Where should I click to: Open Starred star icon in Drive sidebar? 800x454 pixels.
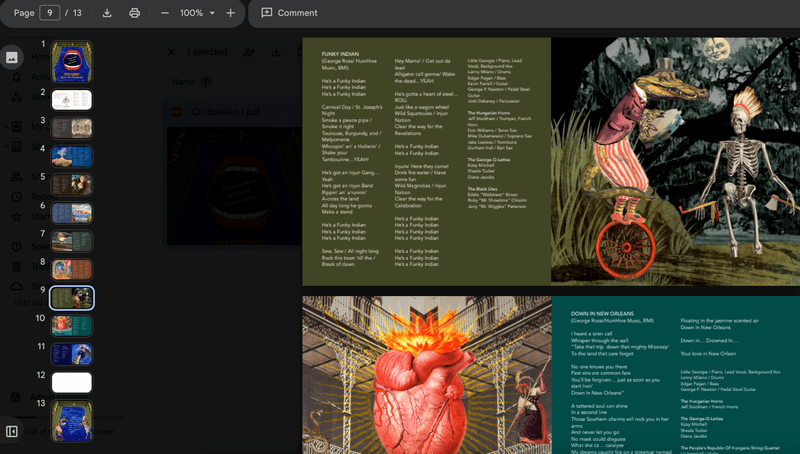click(16, 216)
